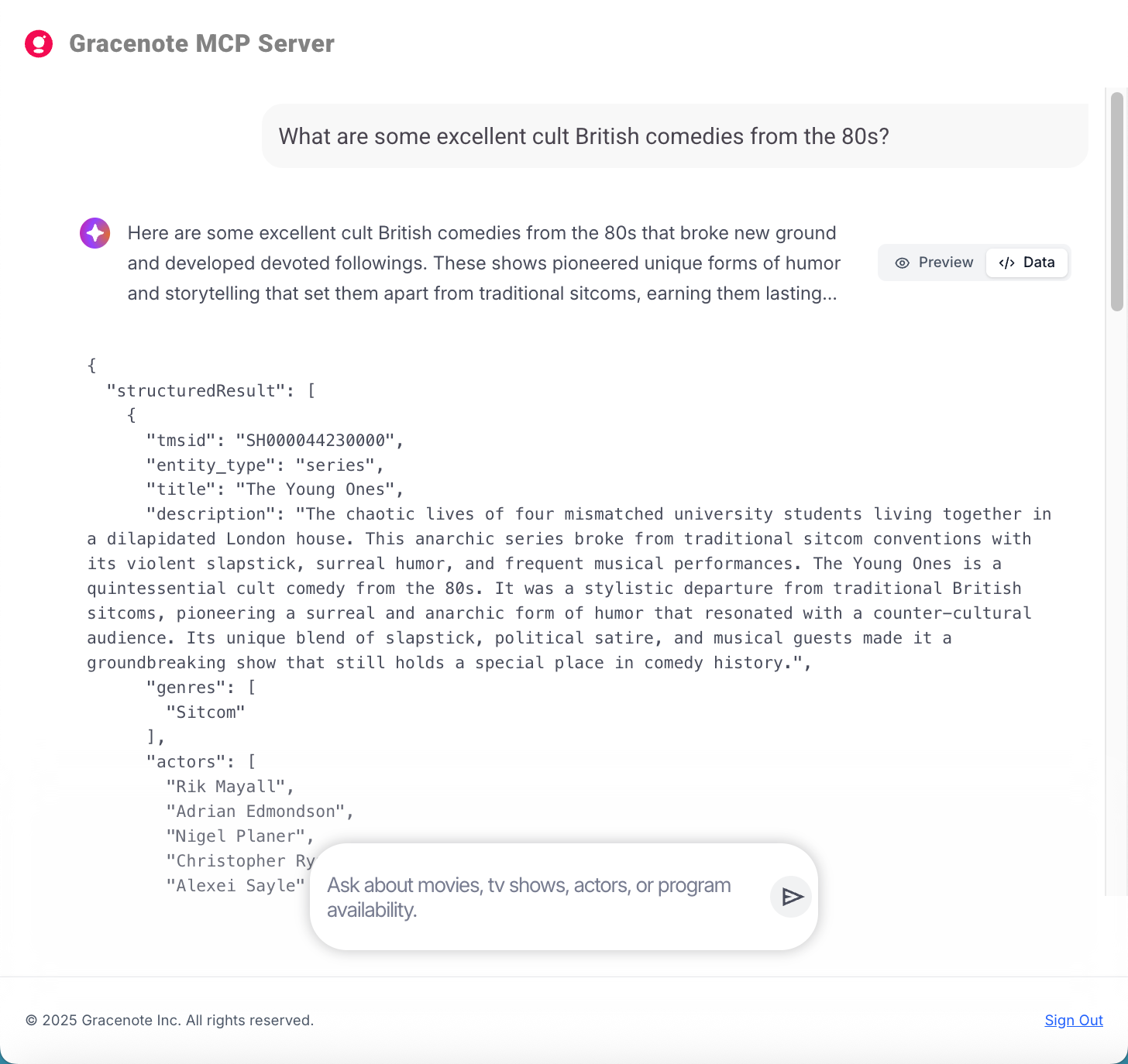The image size is (1128, 1064).
Task: Select the Data view tab
Action: (1027, 263)
